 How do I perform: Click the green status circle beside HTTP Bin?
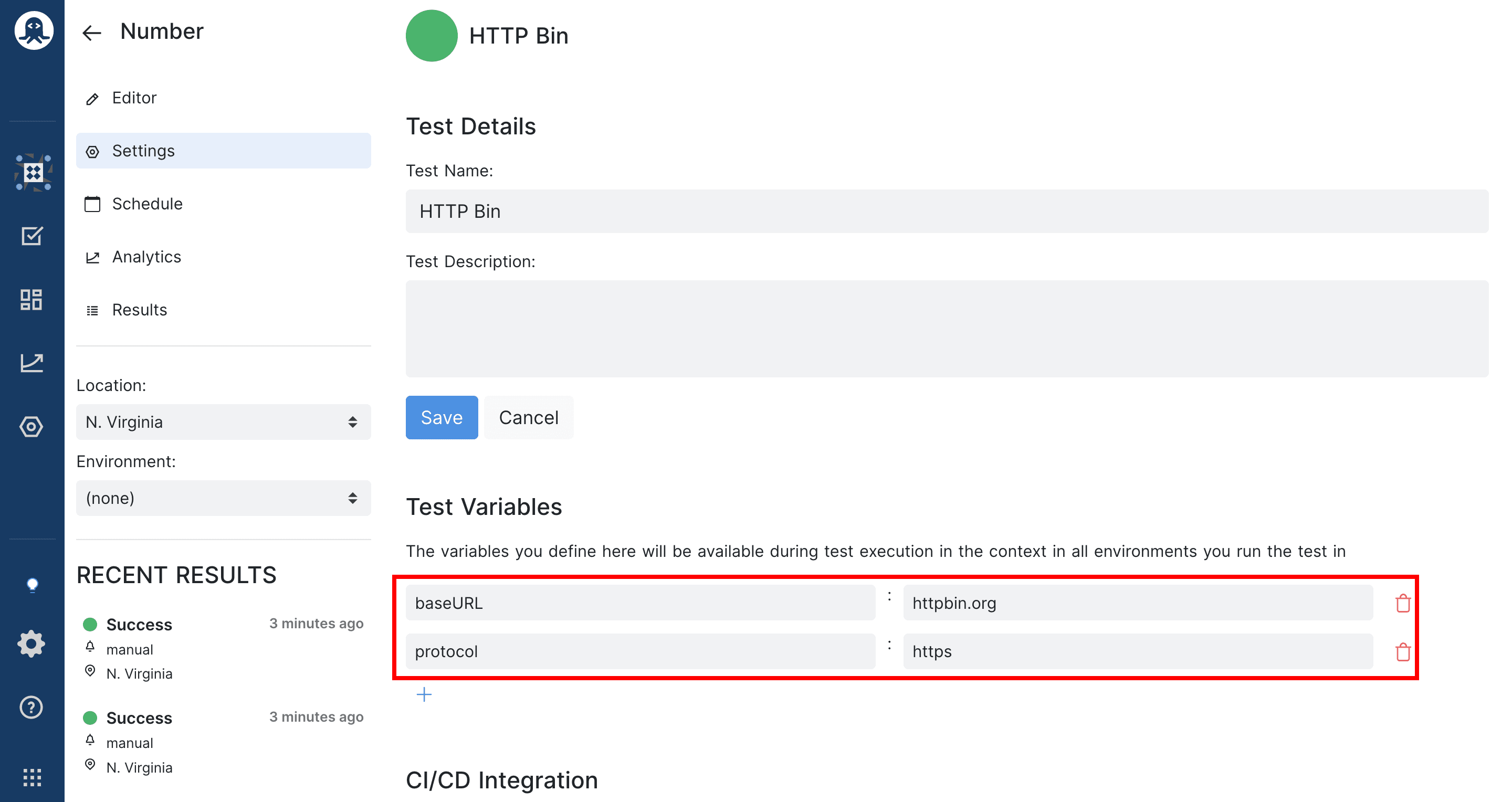432,36
